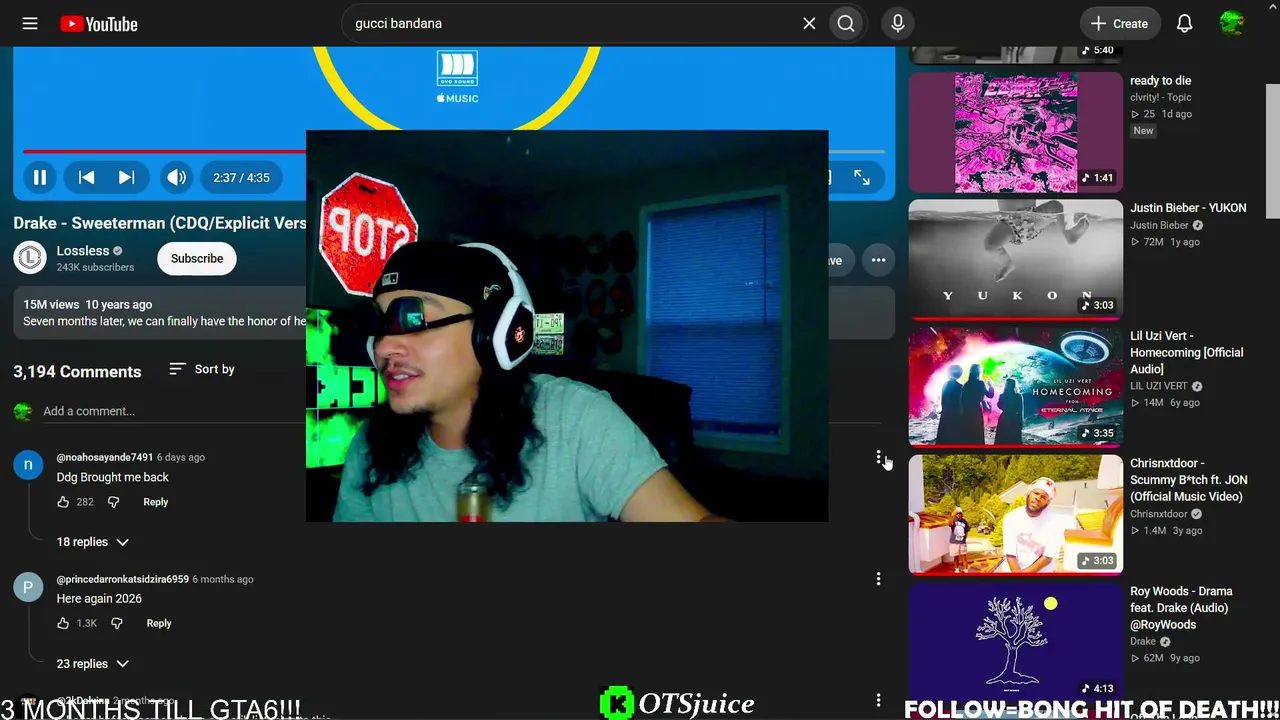The width and height of the screenshot is (1280, 720).
Task: Open the account avatar menu
Action: [1232, 23]
